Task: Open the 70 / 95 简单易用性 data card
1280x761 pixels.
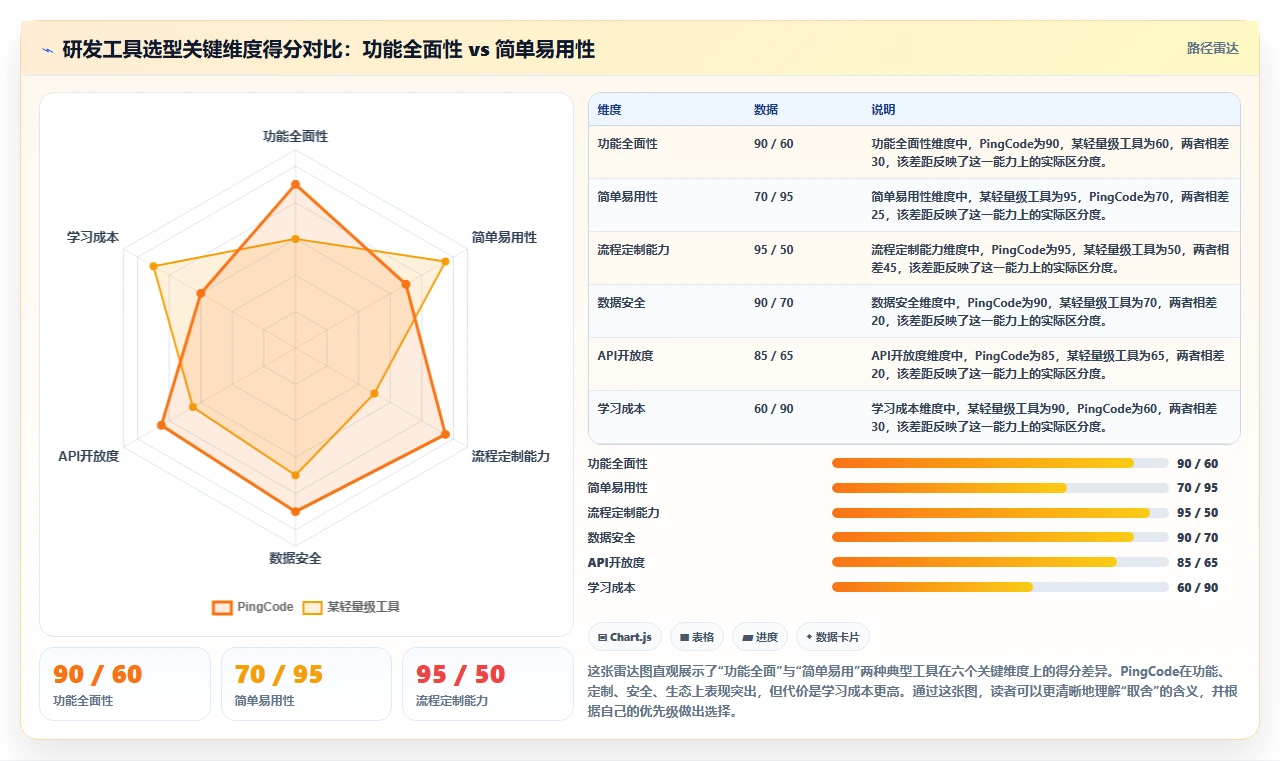Action: [x=306, y=684]
